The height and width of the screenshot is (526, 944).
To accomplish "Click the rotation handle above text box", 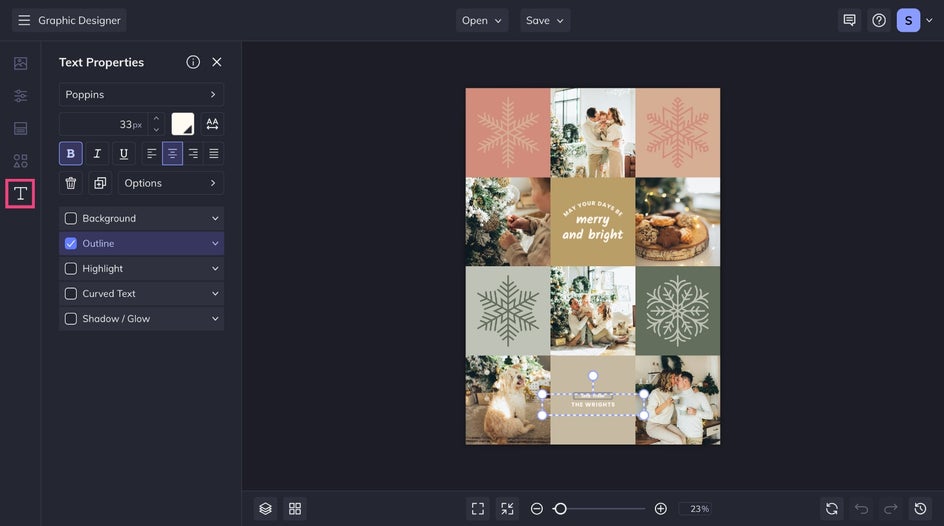I will [x=593, y=376].
